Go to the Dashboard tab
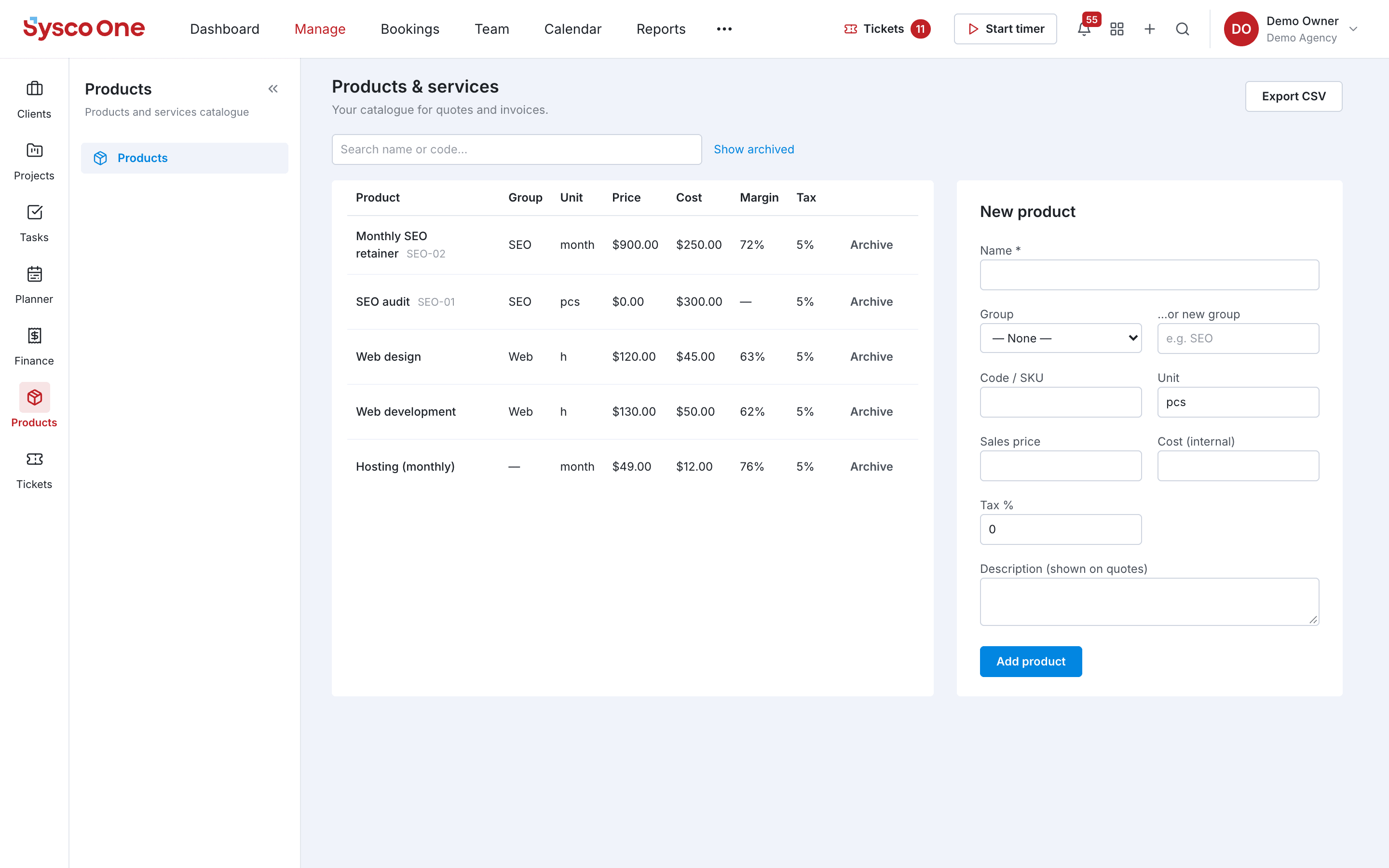The image size is (1389, 868). tap(224, 29)
